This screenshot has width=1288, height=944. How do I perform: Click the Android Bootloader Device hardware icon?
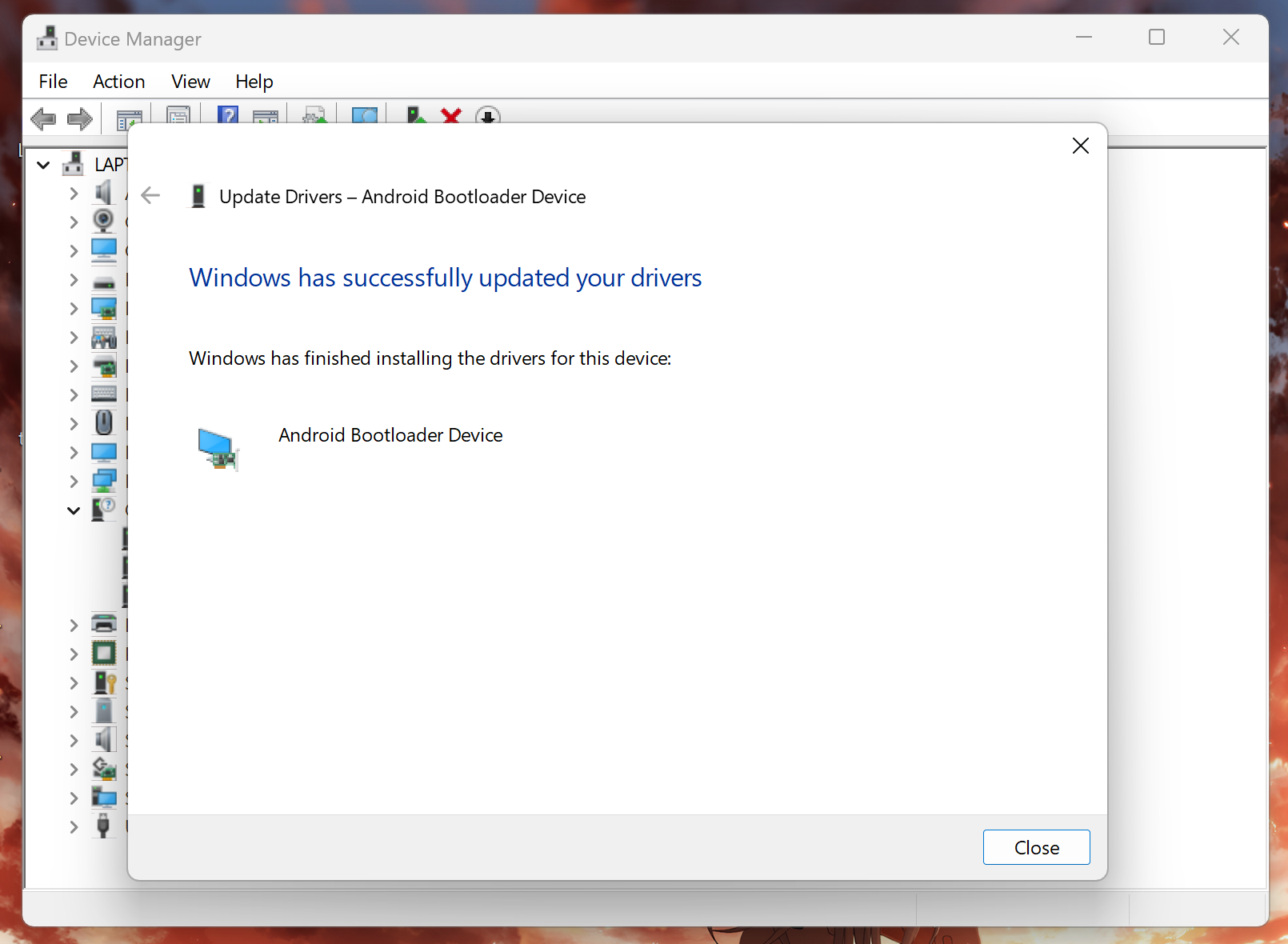click(218, 448)
